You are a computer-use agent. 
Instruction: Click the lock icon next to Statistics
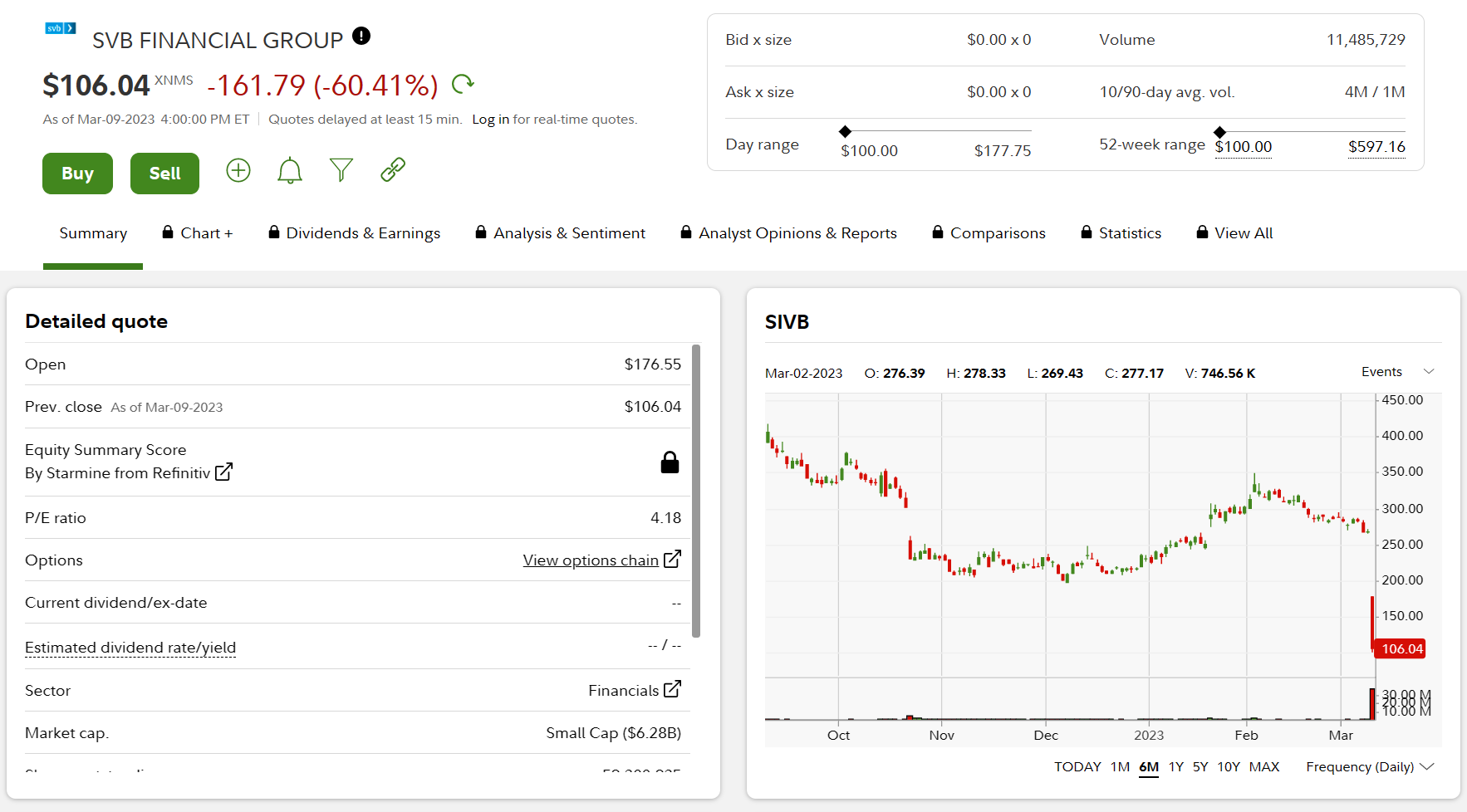pos(1087,232)
